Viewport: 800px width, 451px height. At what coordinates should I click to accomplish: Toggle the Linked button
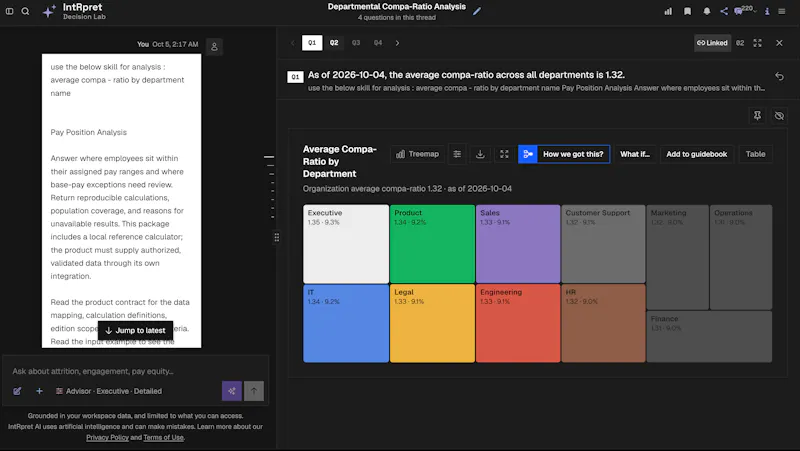point(712,43)
